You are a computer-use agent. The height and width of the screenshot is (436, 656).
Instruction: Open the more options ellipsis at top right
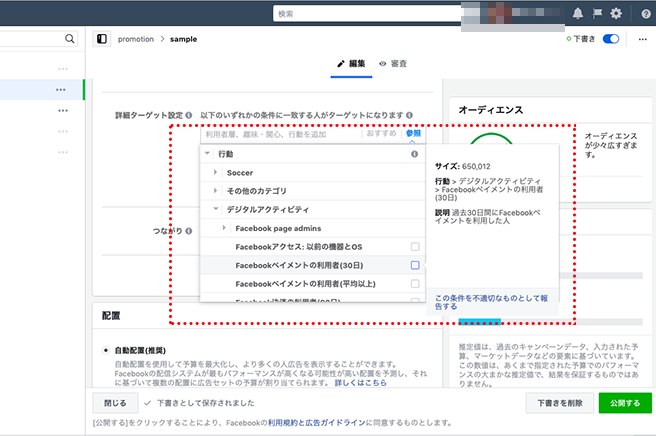[x=643, y=39]
